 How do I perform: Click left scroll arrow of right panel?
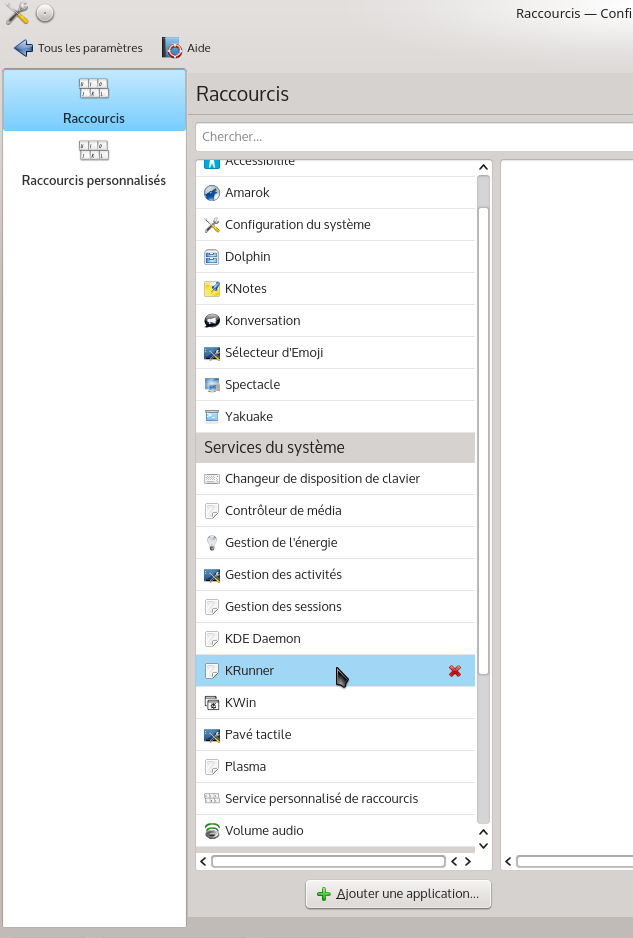509,861
